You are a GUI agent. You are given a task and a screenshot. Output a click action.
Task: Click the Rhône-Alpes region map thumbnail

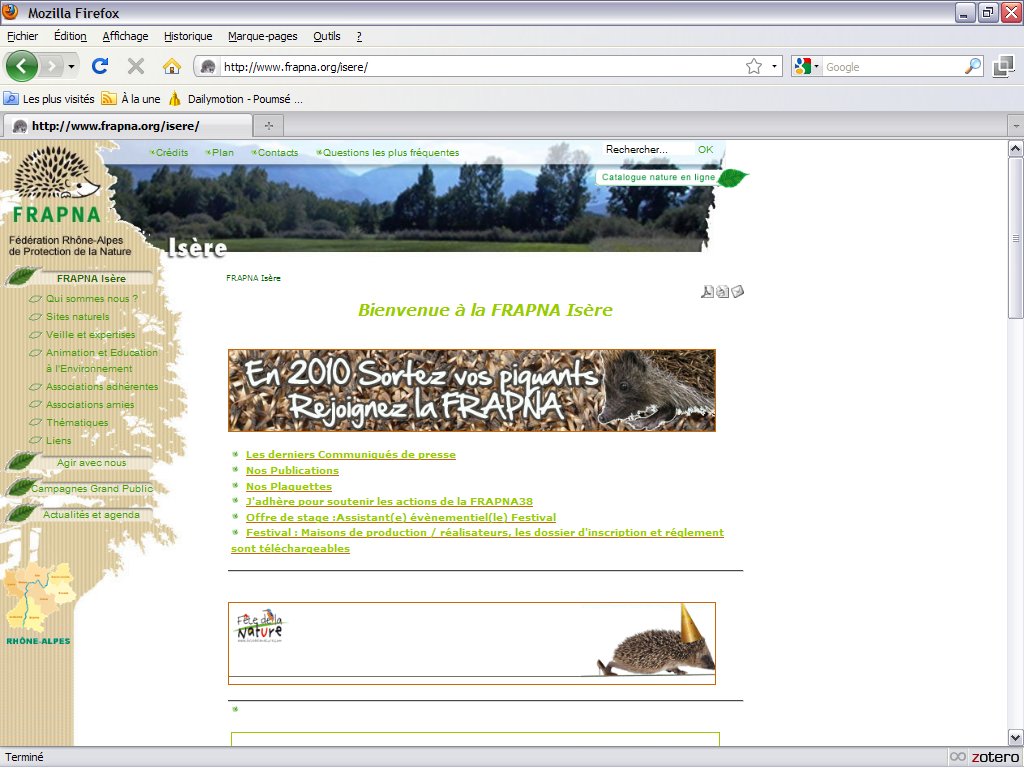(38, 599)
